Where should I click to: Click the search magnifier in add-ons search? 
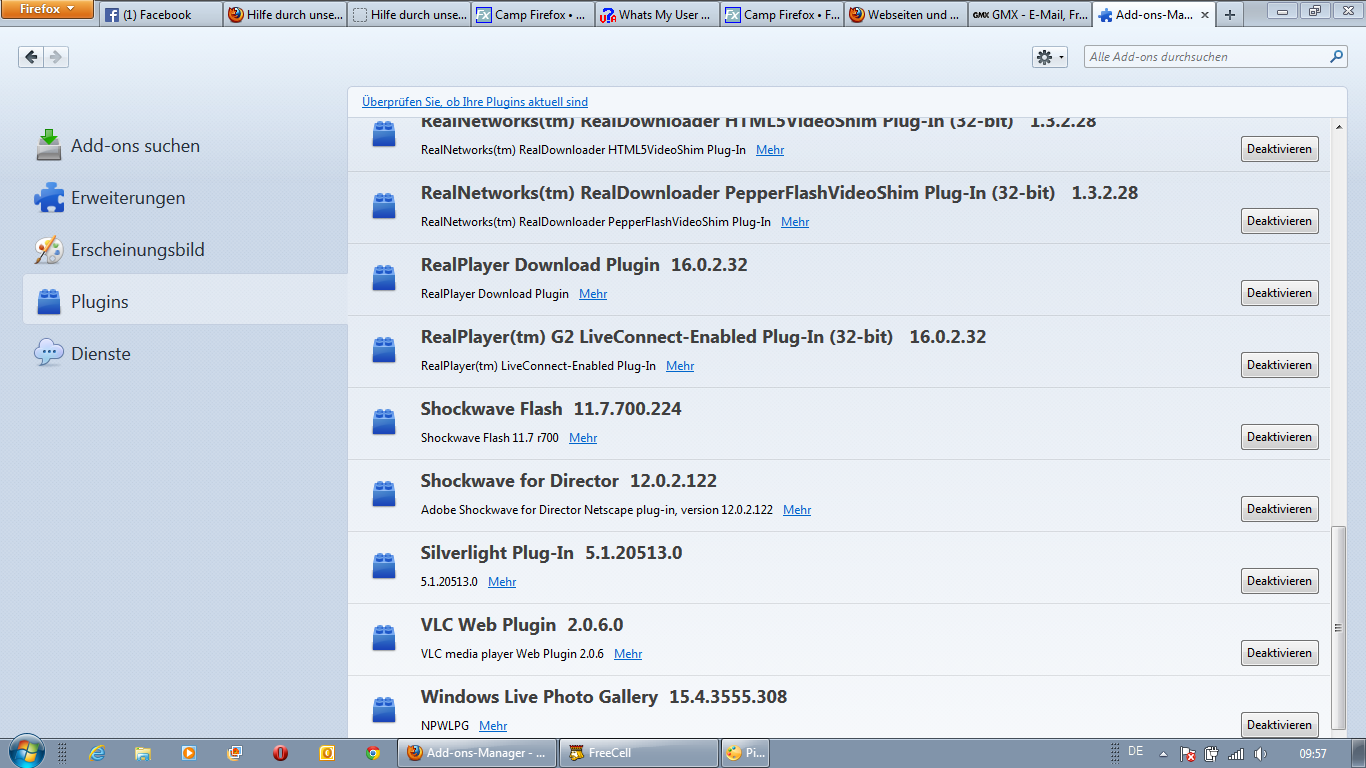[1336, 57]
